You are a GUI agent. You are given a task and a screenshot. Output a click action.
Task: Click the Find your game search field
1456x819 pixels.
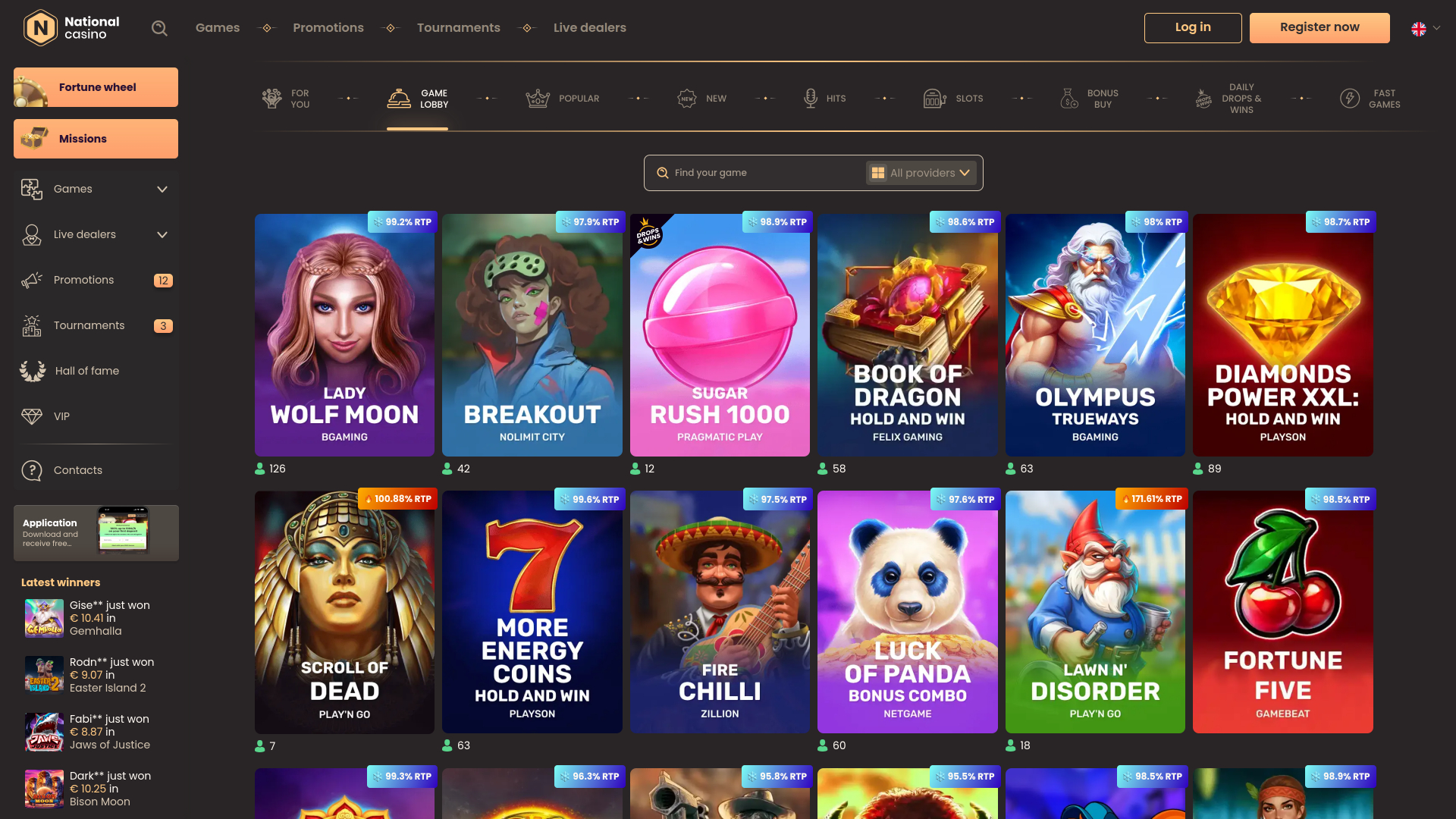point(751,172)
